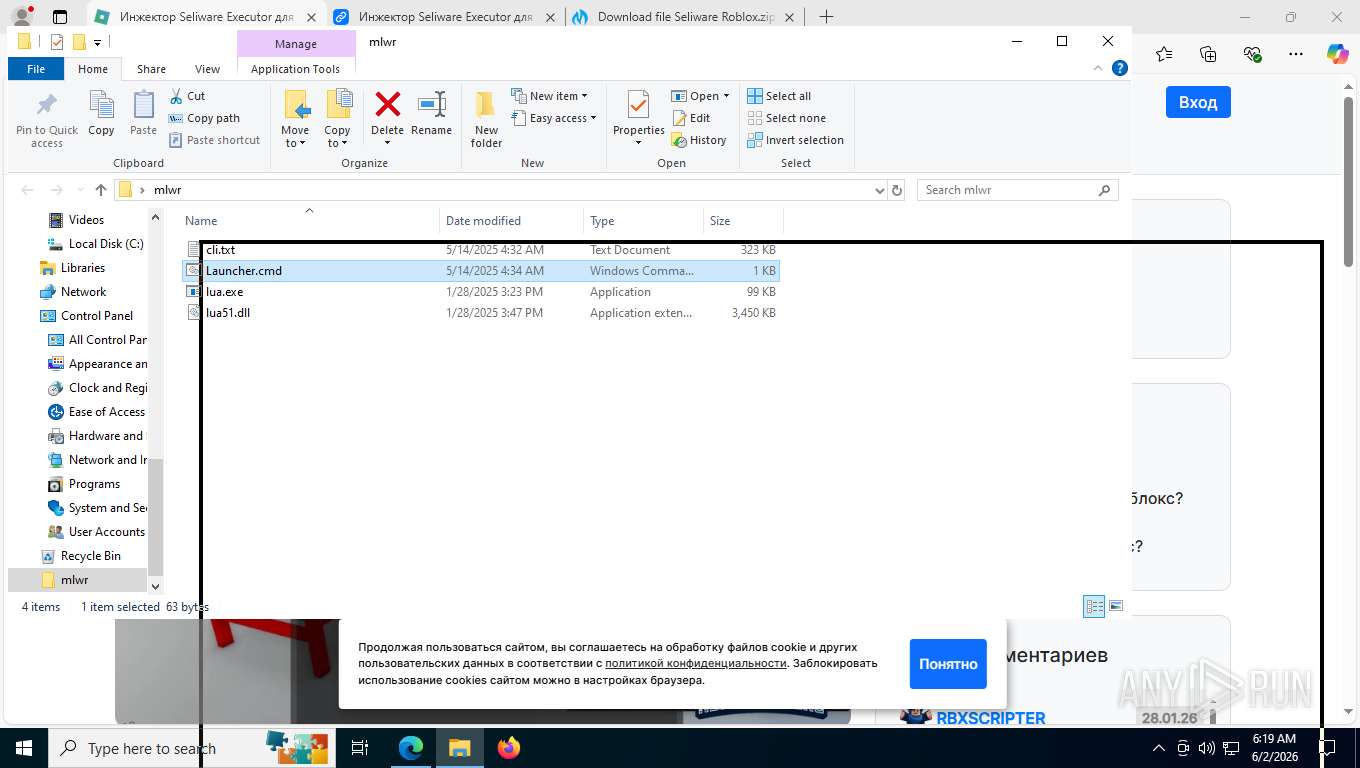Click Microsoft Edge taskbar icon

pyautogui.click(x=411, y=748)
